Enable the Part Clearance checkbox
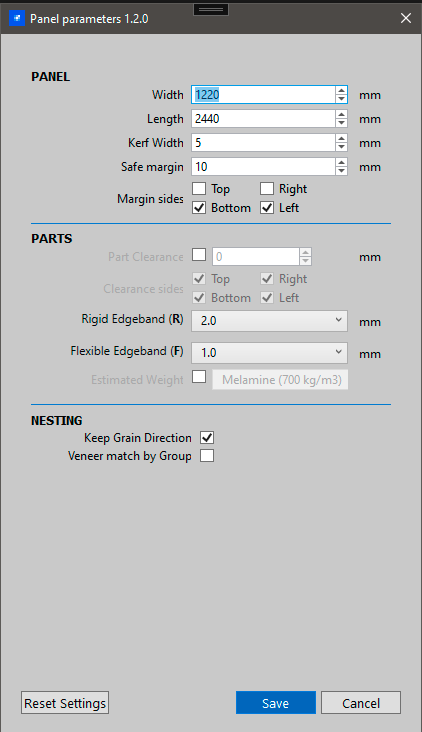The width and height of the screenshot is (422, 732). click(x=199, y=255)
